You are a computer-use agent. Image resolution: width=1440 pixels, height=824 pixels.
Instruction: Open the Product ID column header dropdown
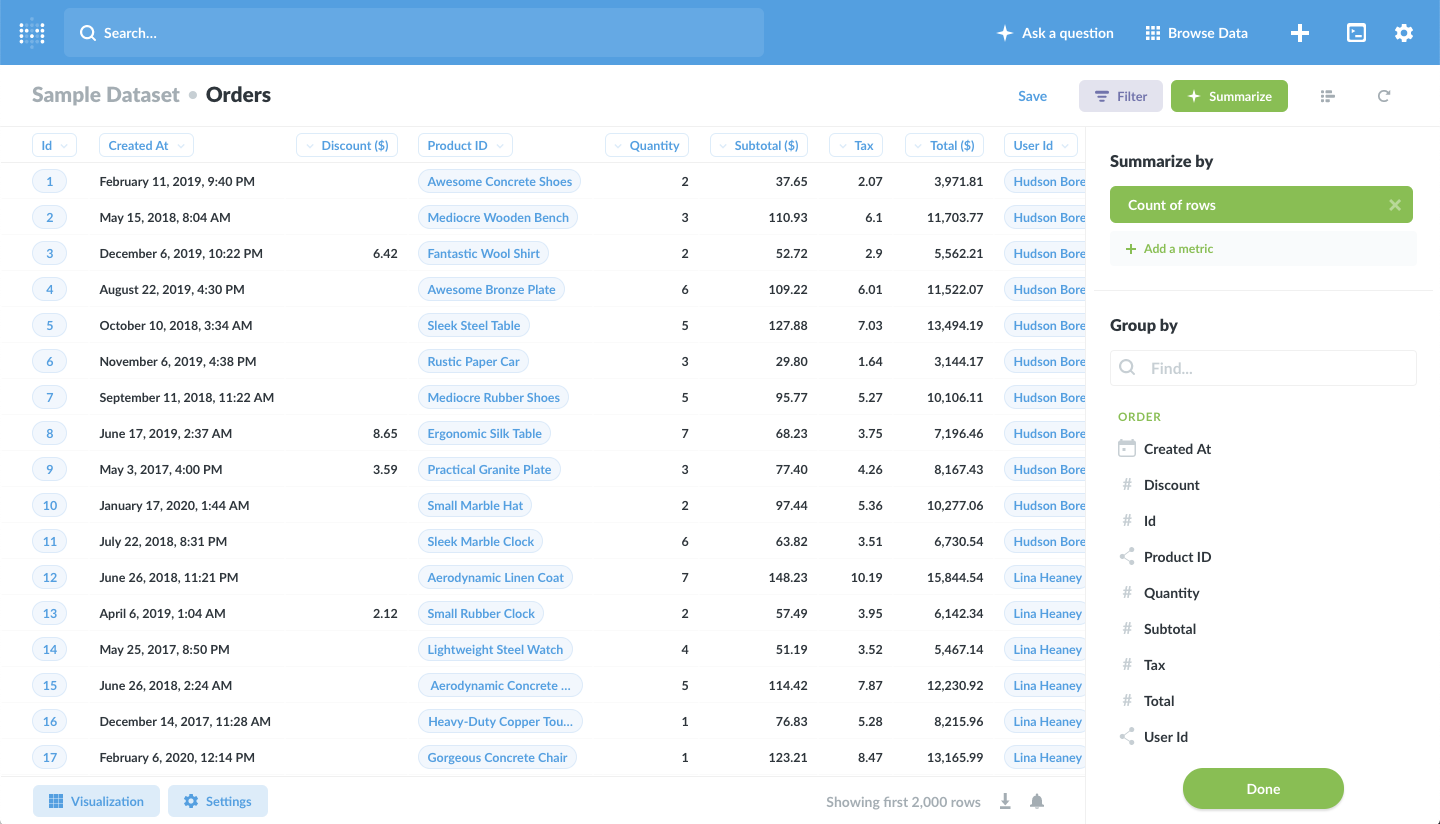pyautogui.click(x=465, y=146)
